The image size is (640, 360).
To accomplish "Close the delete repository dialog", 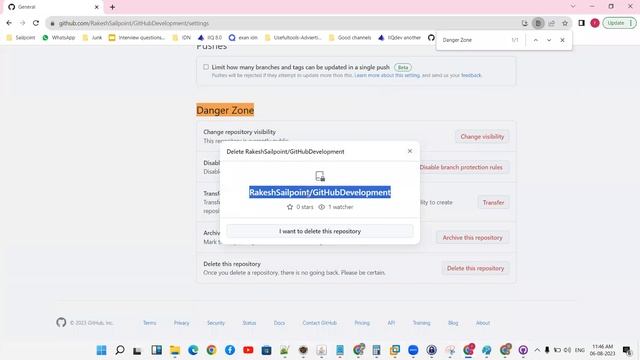I will click(410, 151).
